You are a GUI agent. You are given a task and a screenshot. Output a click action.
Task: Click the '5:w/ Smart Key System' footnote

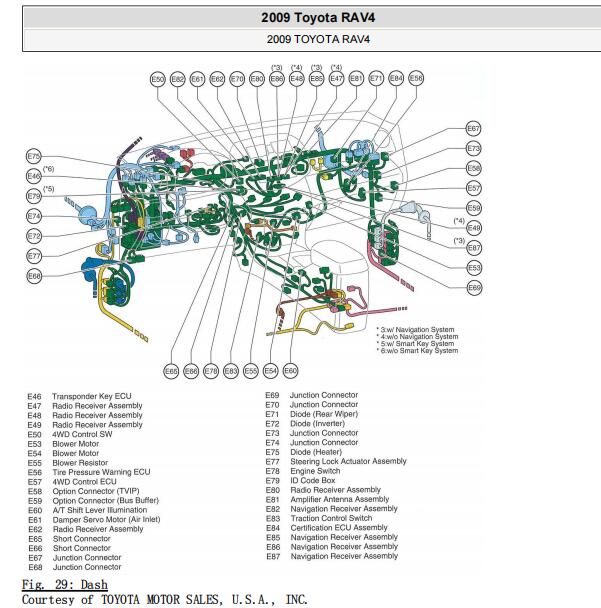click(x=415, y=344)
